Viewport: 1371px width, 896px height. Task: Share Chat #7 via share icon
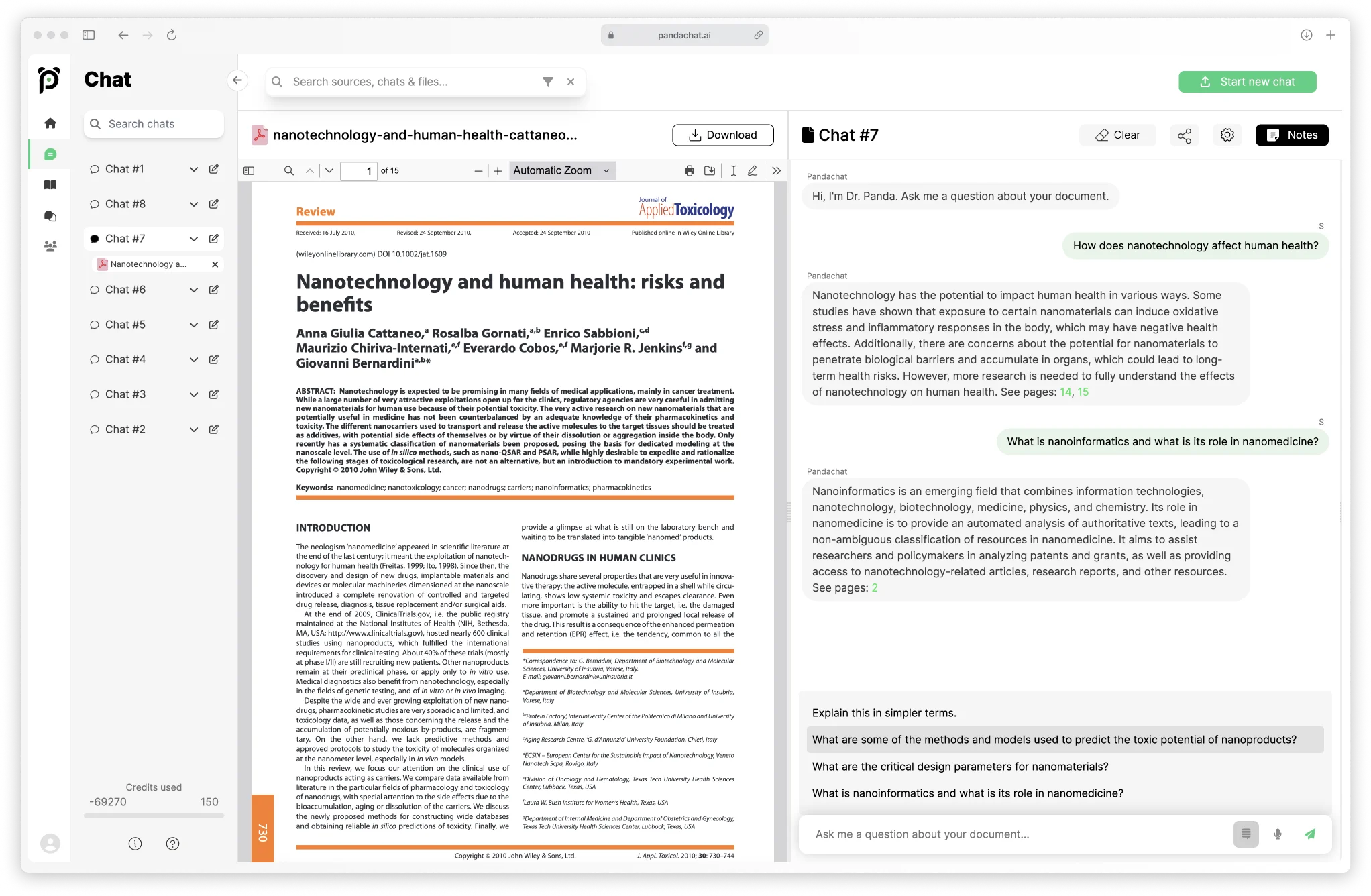pos(1185,135)
